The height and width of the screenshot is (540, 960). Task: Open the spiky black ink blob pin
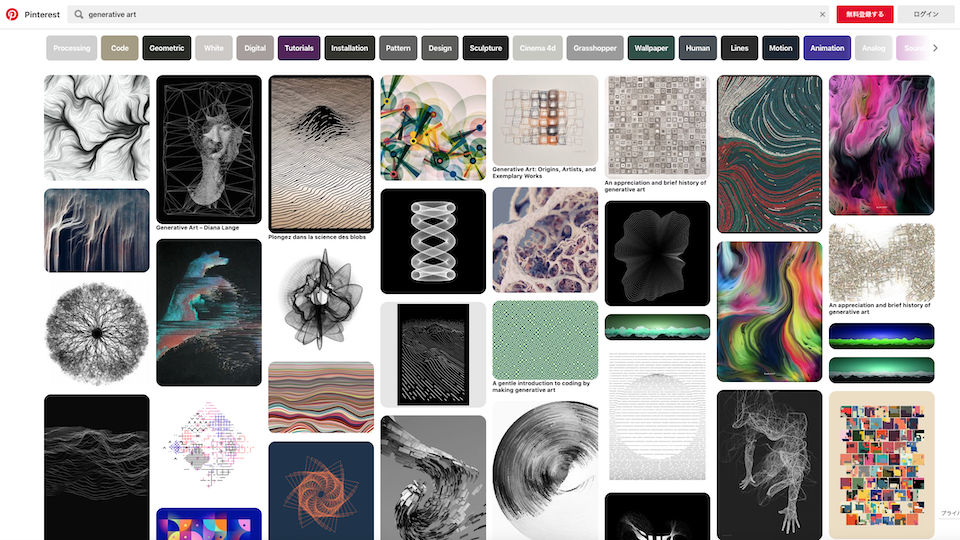[x=321, y=301]
